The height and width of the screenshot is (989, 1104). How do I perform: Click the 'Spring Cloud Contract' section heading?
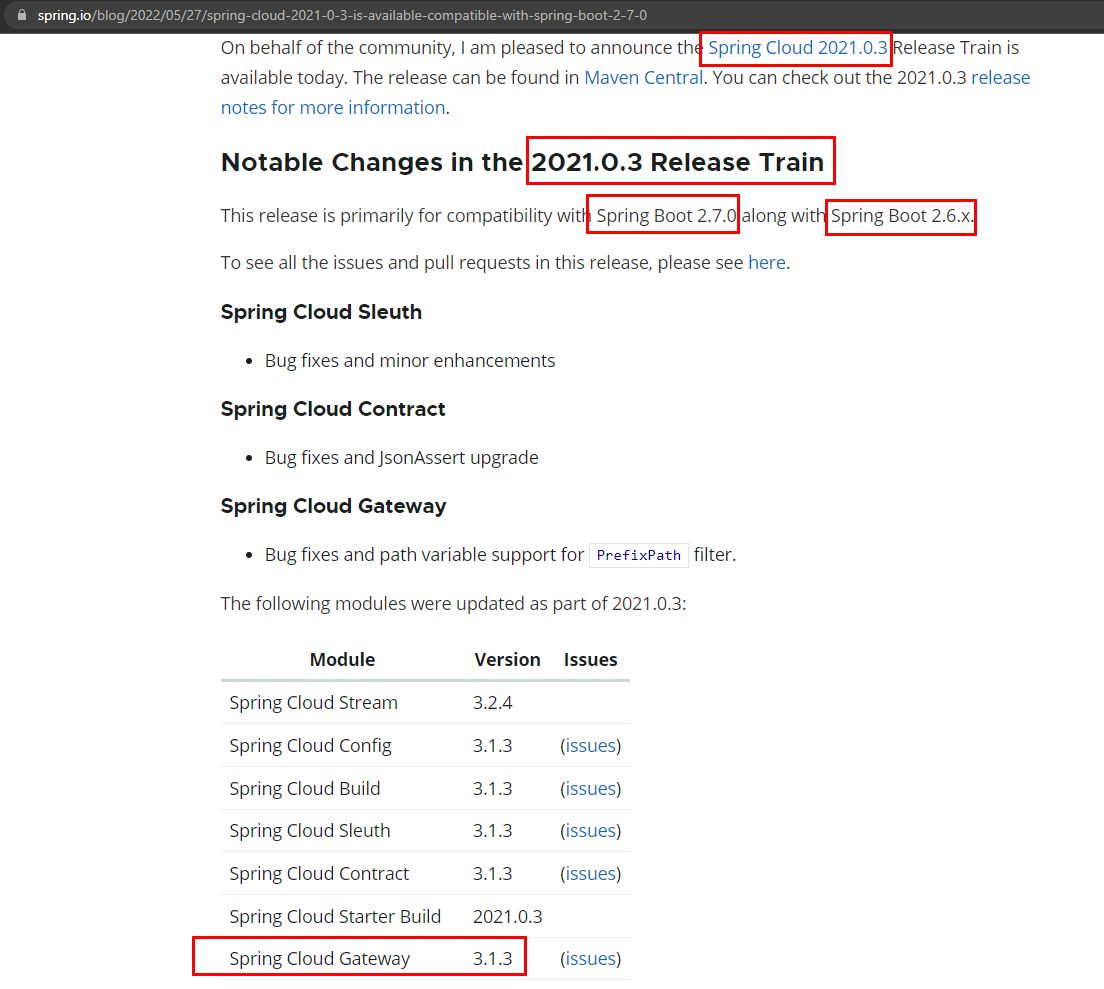tap(333, 409)
